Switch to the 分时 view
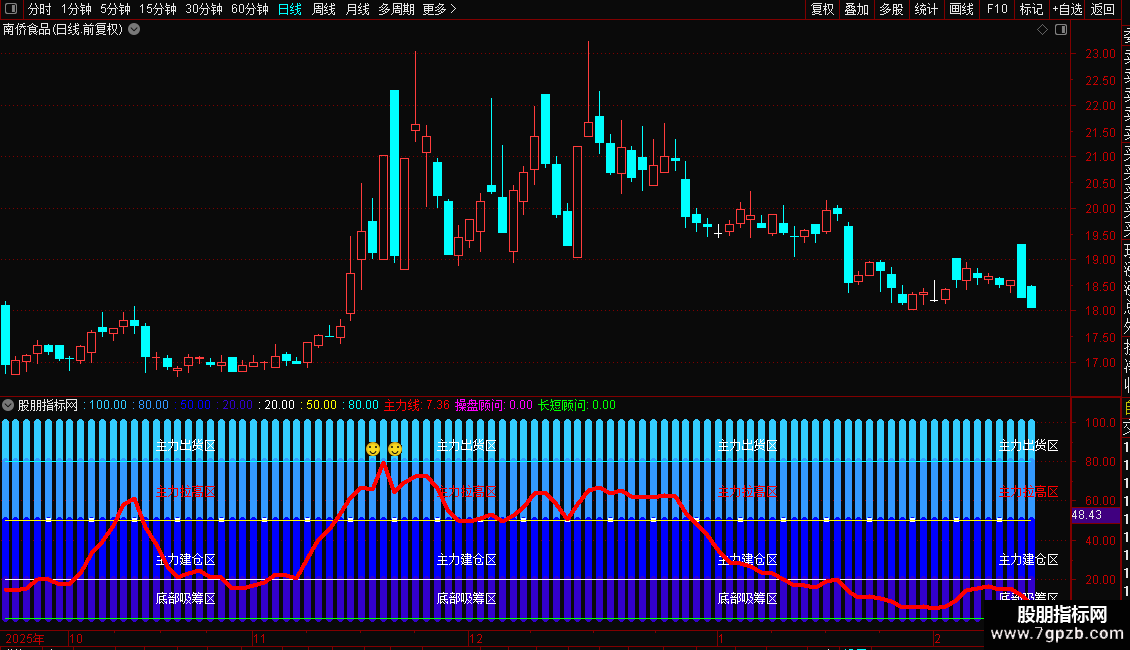The image size is (1130, 650). pos(40,9)
